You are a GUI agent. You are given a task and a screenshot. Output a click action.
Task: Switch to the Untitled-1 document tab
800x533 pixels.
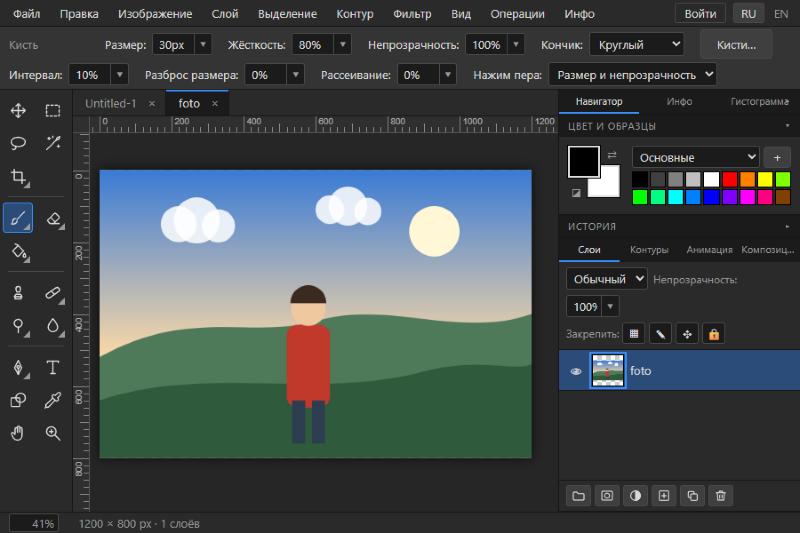pyautogui.click(x=111, y=104)
